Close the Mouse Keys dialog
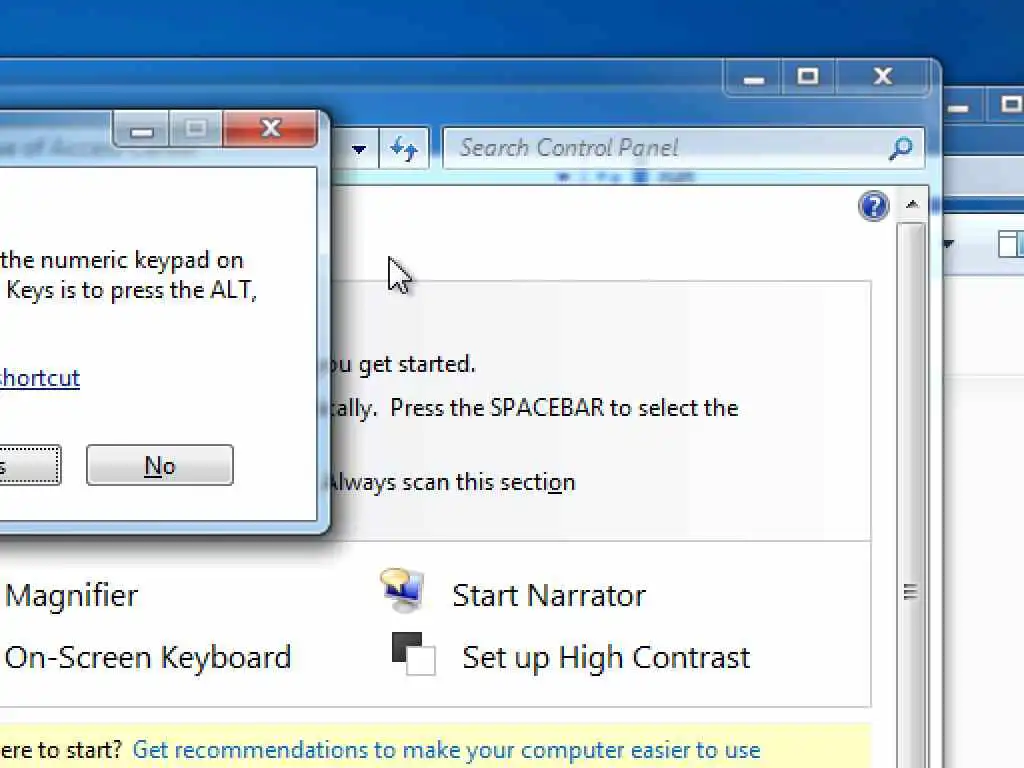1024x768 pixels. (x=270, y=128)
